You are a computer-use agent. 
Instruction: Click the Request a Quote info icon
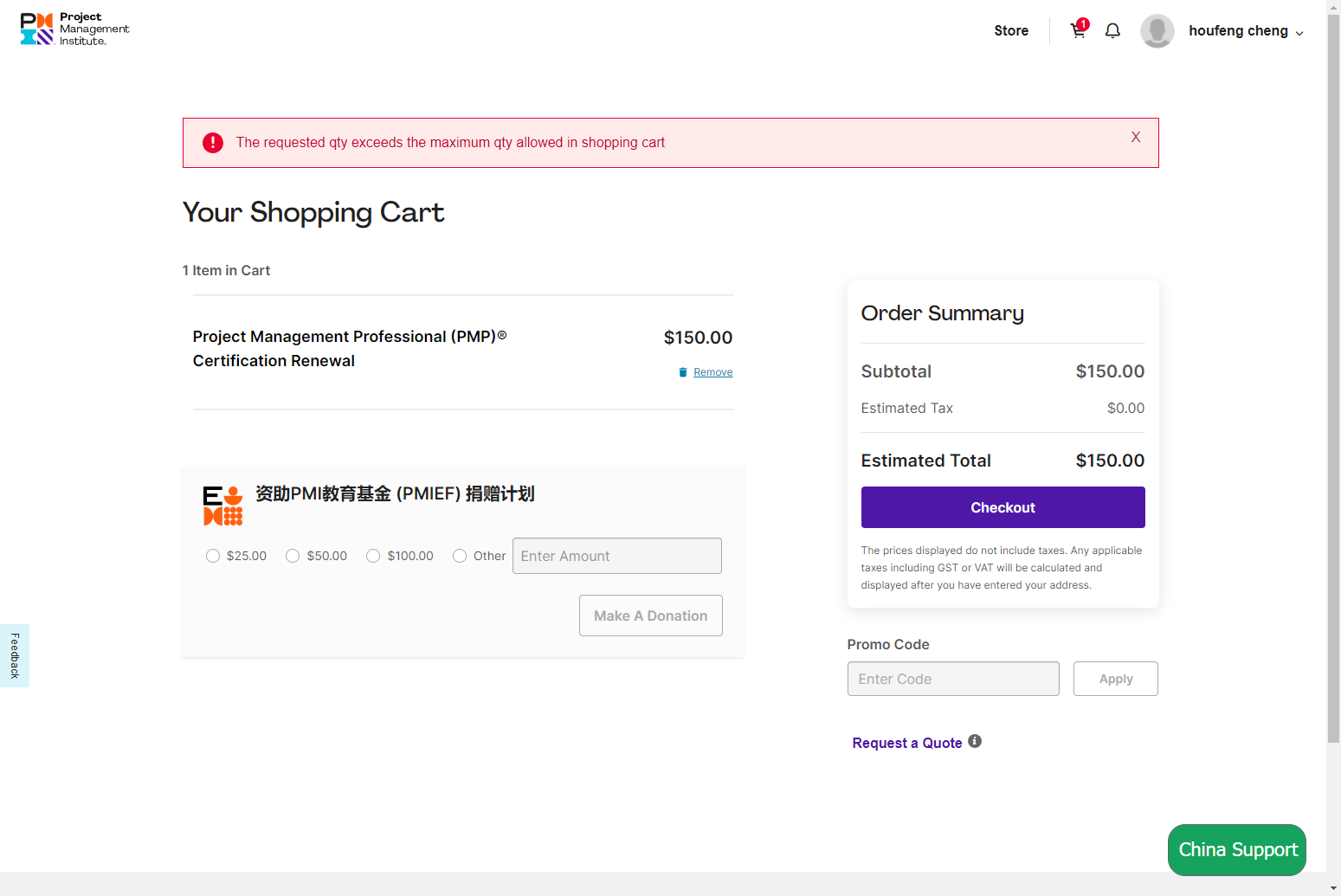(975, 741)
